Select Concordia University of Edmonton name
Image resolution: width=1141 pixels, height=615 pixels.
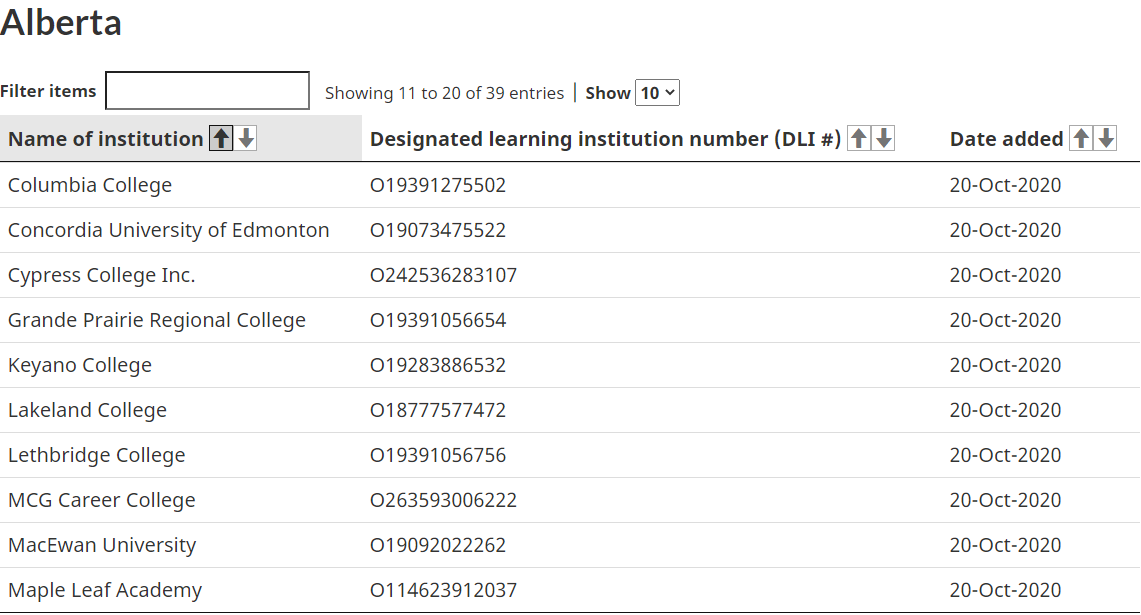[169, 230]
